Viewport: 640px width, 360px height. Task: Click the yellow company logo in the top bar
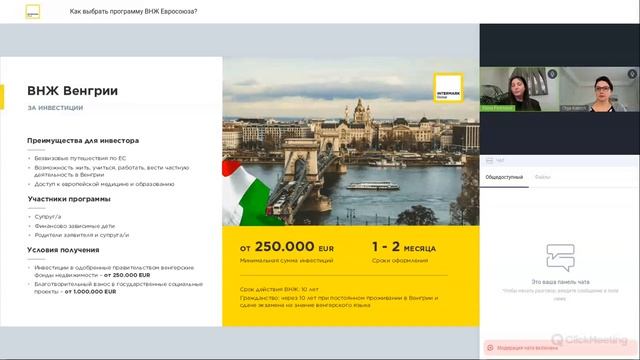click(33, 12)
